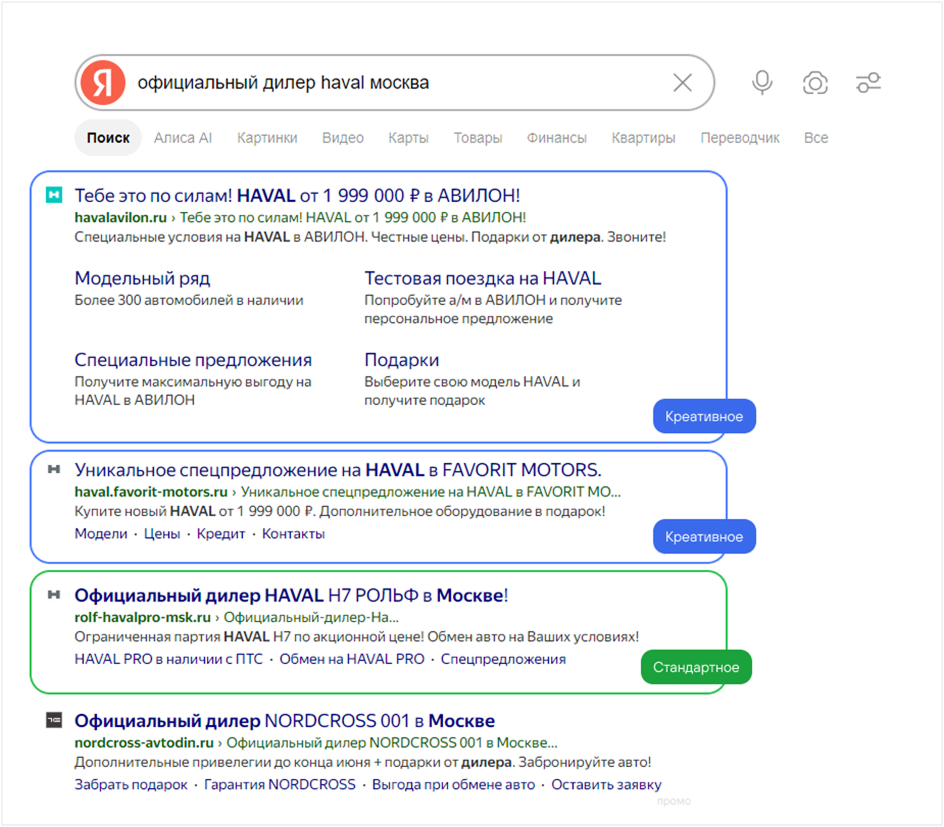Click the havalavilon.ru domain link

(x=120, y=217)
